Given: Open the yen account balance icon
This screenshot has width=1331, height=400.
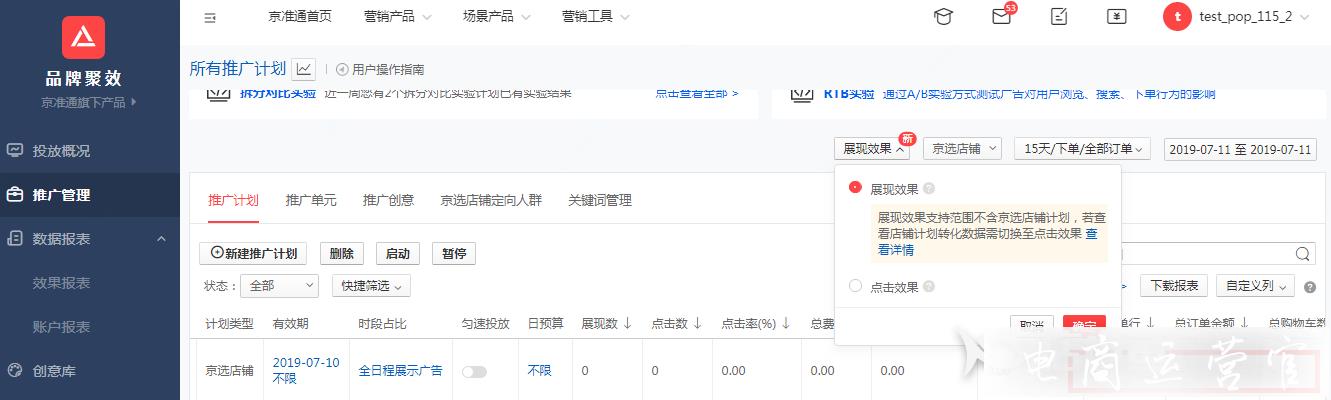Looking at the screenshot, I should point(1117,17).
